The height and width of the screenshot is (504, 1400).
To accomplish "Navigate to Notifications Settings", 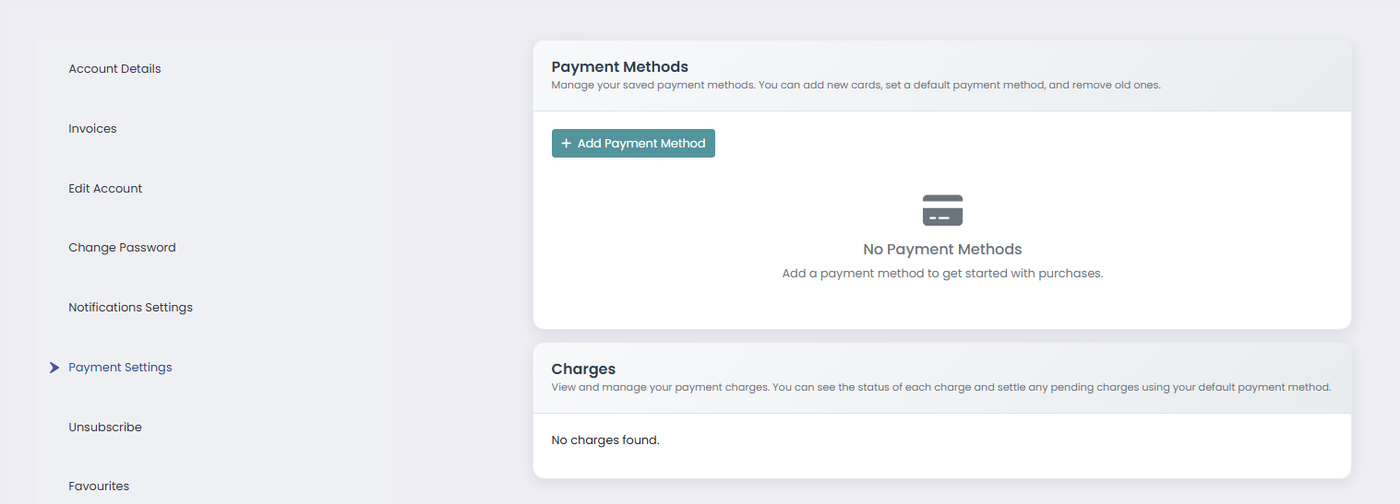I will pyautogui.click(x=131, y=307).
